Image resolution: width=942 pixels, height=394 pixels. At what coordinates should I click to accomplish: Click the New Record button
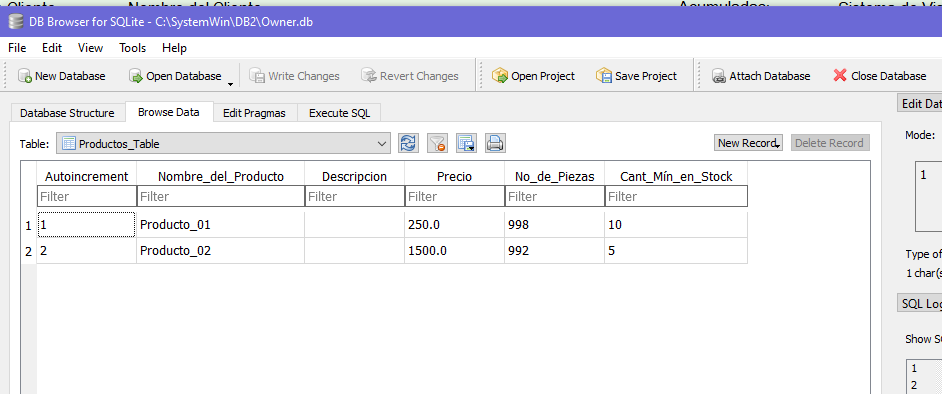tap(749, 143)
